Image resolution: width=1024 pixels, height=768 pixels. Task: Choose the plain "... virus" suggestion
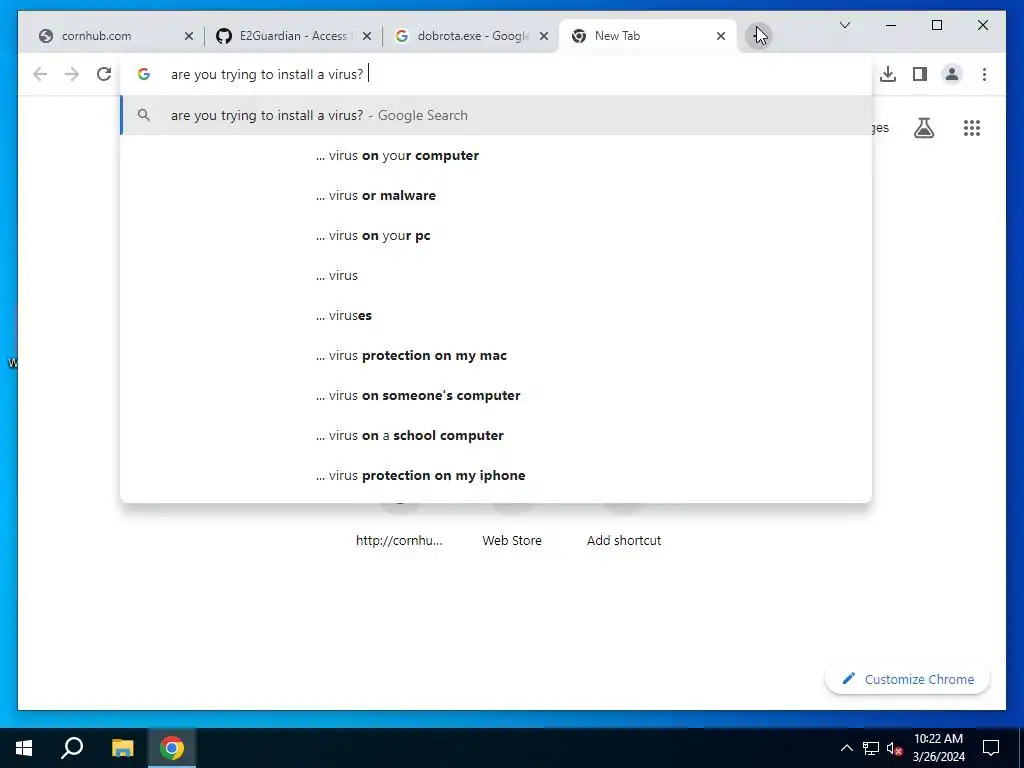[496, 276]
